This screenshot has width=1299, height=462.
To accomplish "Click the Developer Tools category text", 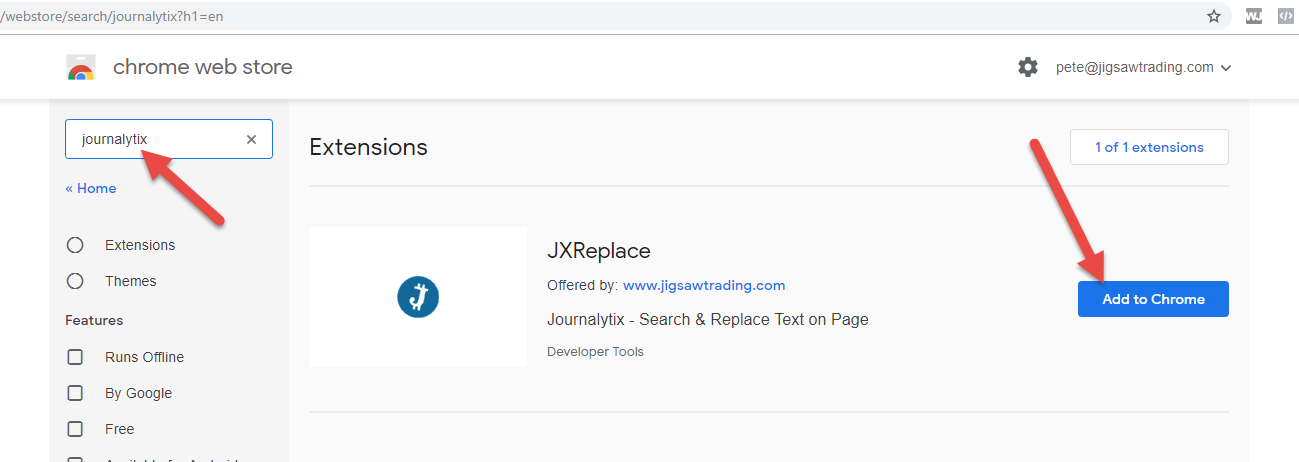I will coord(595,352).
